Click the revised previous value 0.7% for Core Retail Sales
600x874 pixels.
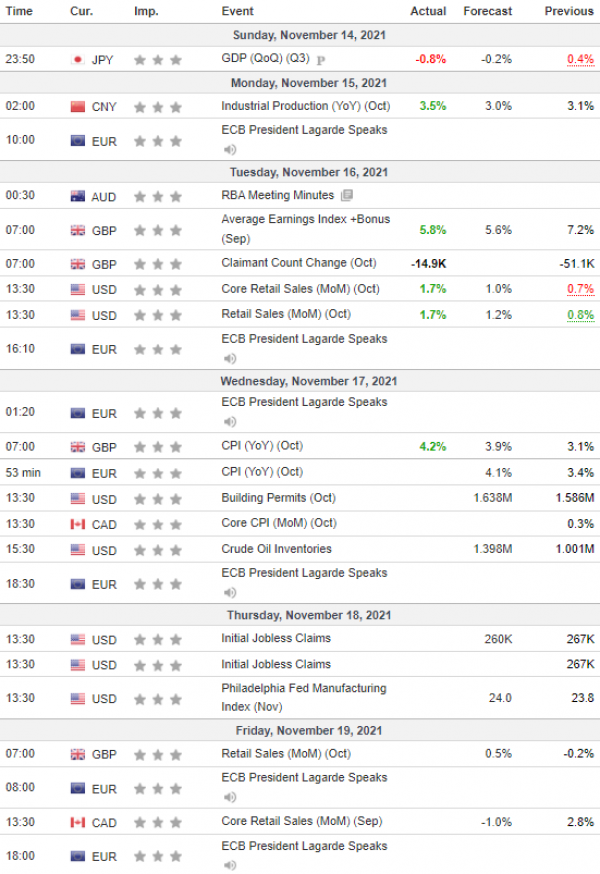click(x=580, y=289)
